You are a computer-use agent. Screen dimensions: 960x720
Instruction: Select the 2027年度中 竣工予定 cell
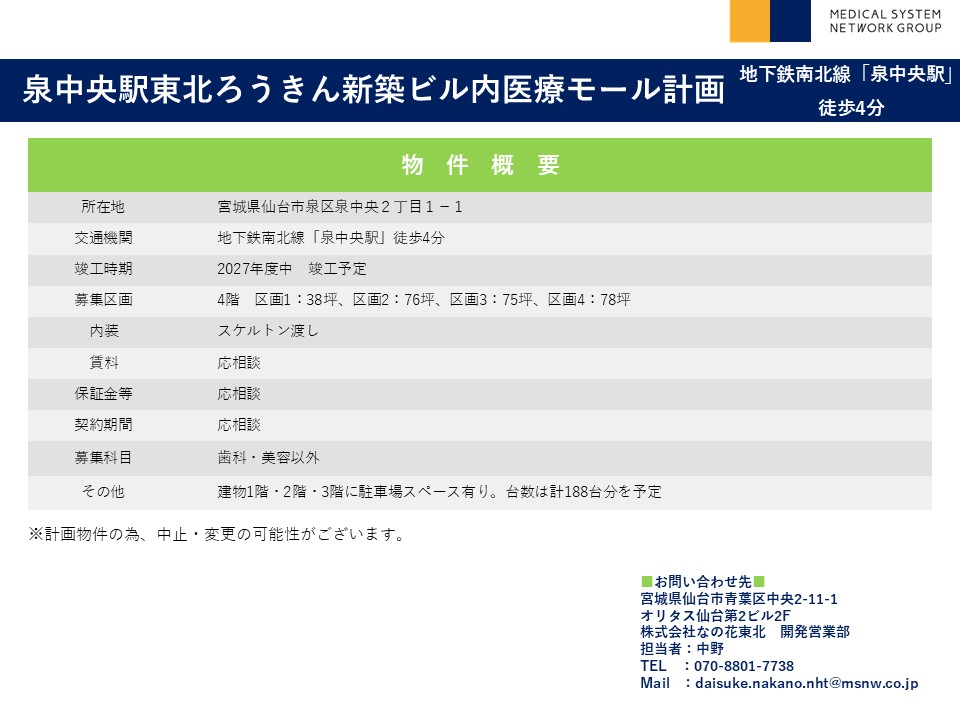point(292,269)
